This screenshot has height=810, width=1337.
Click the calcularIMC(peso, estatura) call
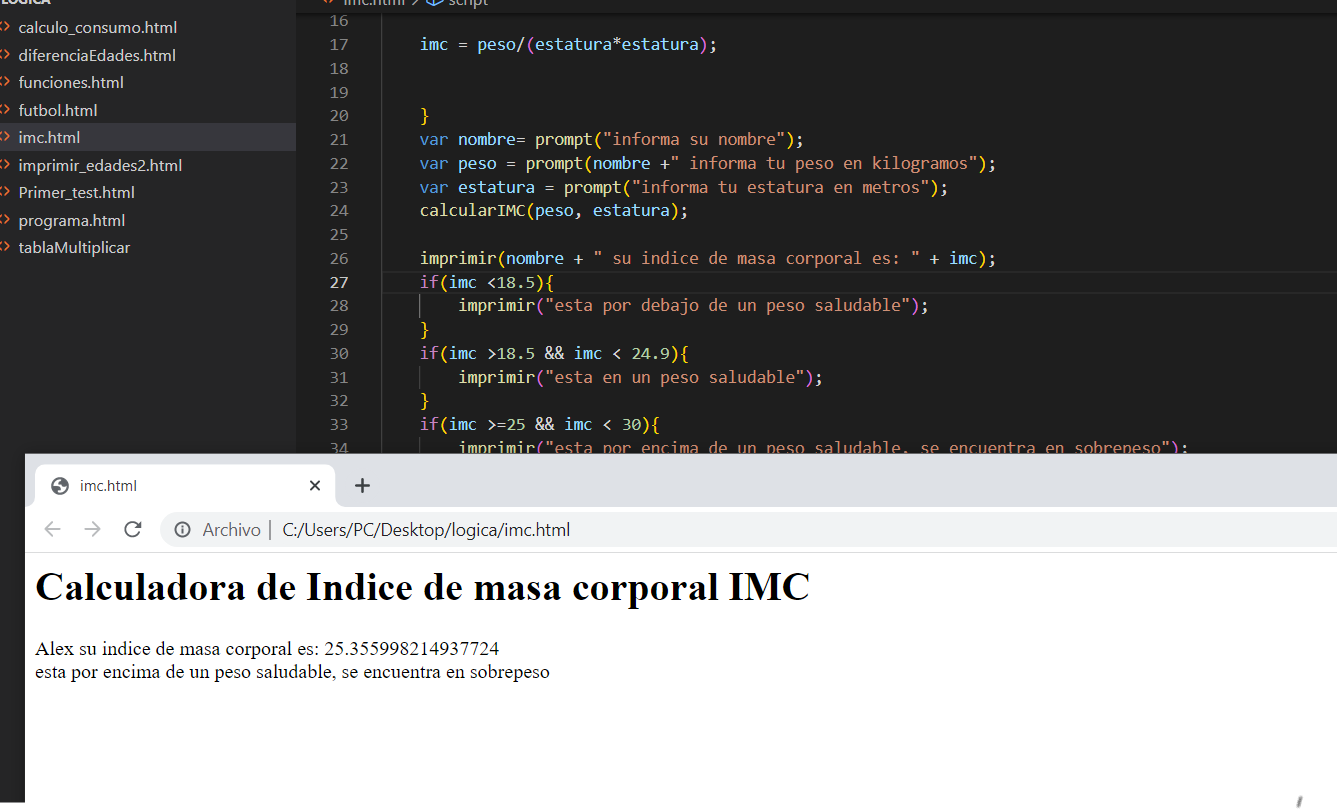(x=554, y=211)
